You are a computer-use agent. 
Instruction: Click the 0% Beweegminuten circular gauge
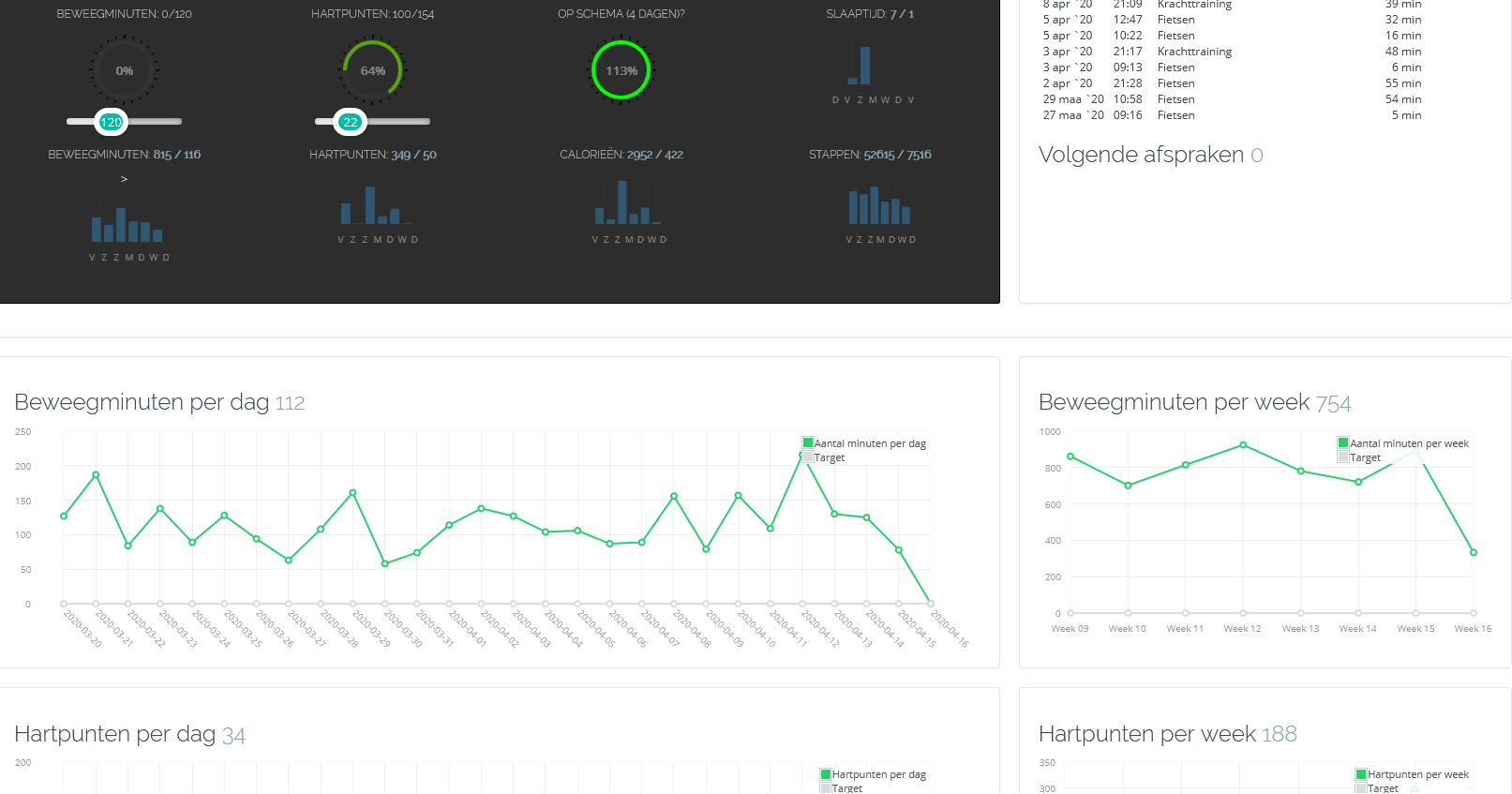tap(125, 70)
